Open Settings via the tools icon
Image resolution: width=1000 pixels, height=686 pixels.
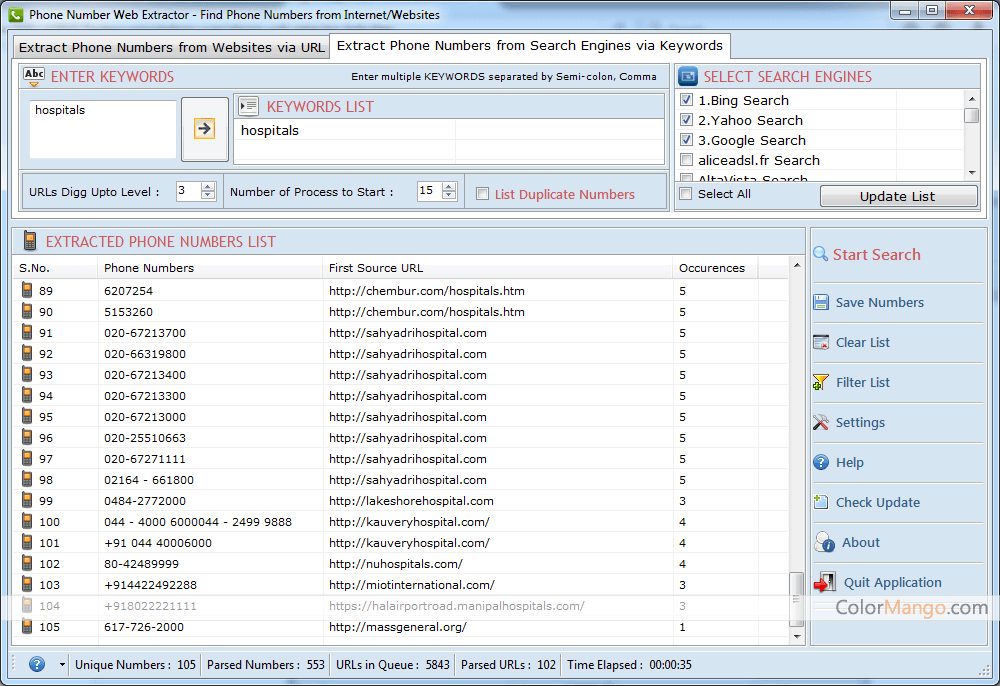821,422
